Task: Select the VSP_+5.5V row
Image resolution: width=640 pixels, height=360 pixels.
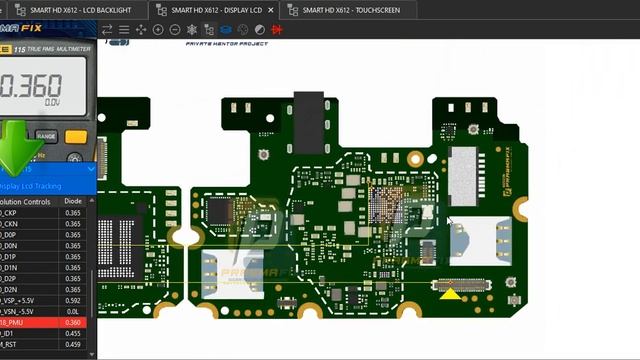Action: tap(43, 300)
